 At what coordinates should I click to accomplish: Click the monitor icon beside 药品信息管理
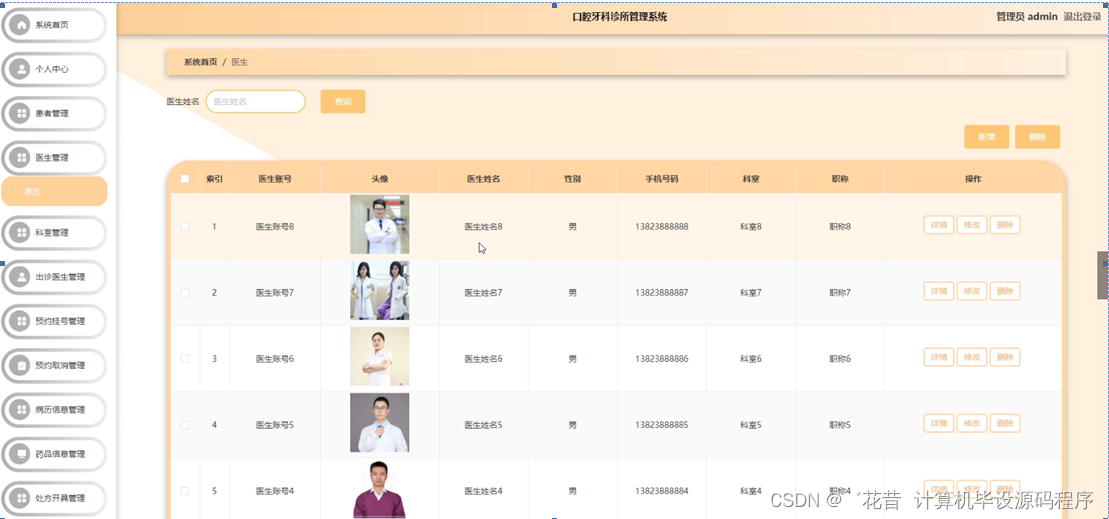[22, 454]
